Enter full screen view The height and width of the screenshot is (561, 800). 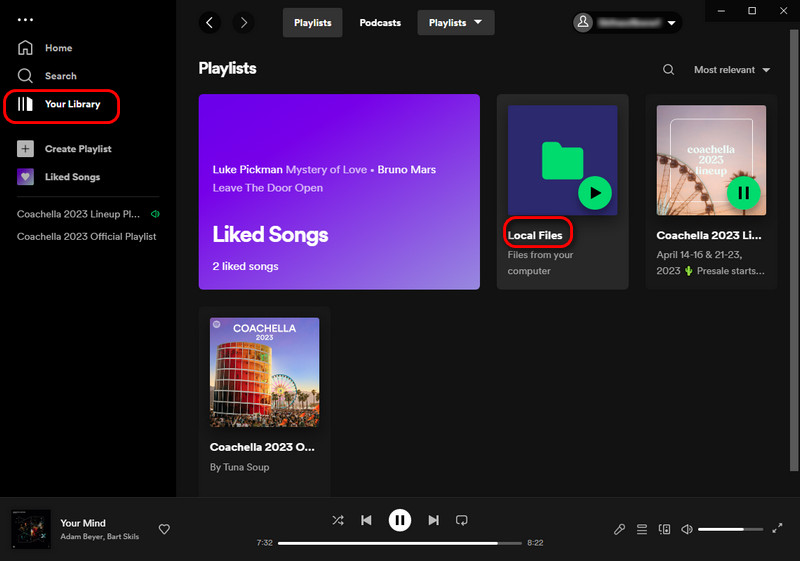coord(777,529)
